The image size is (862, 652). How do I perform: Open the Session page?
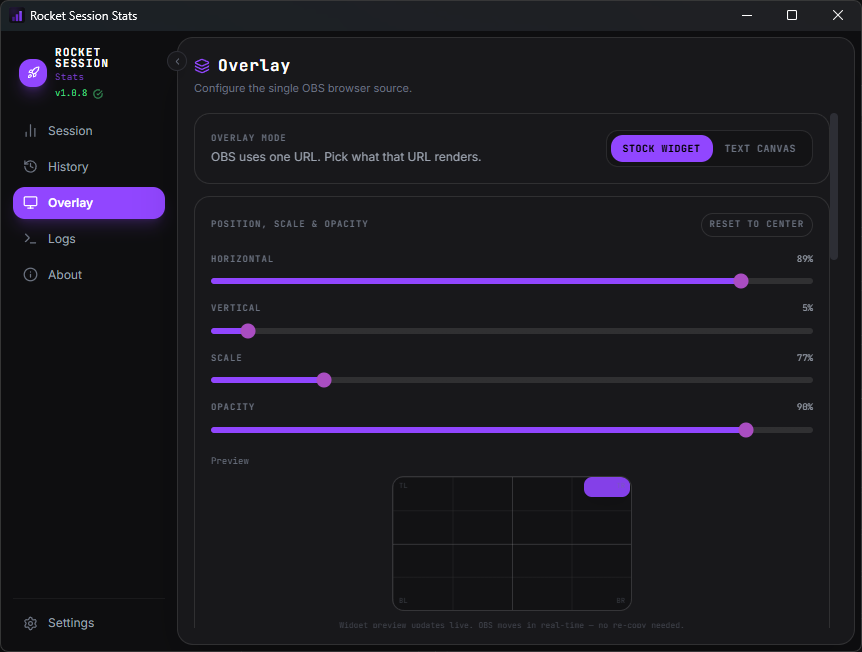tap(89, 131)
